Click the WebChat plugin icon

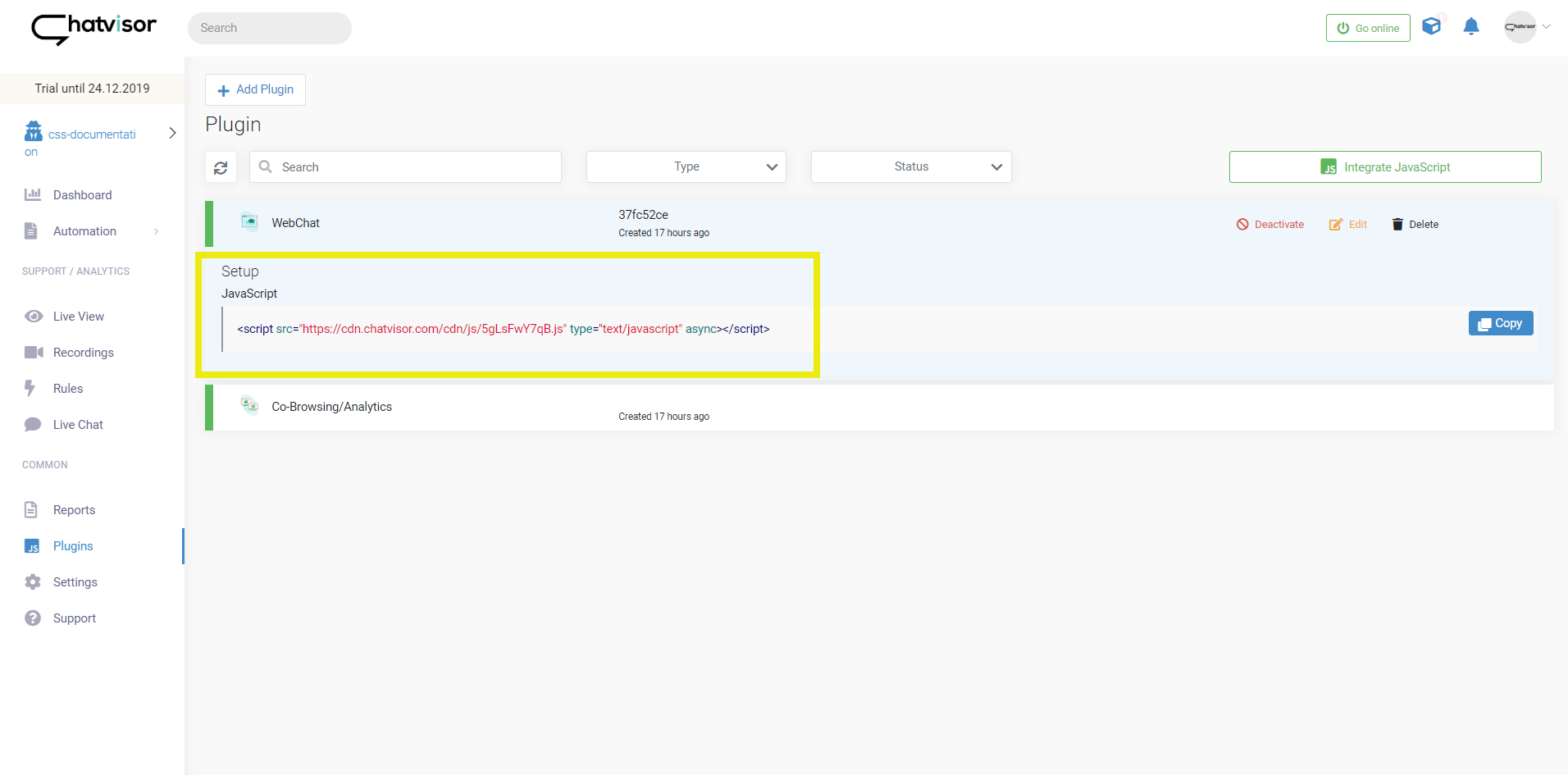click(x=249, y=221)
